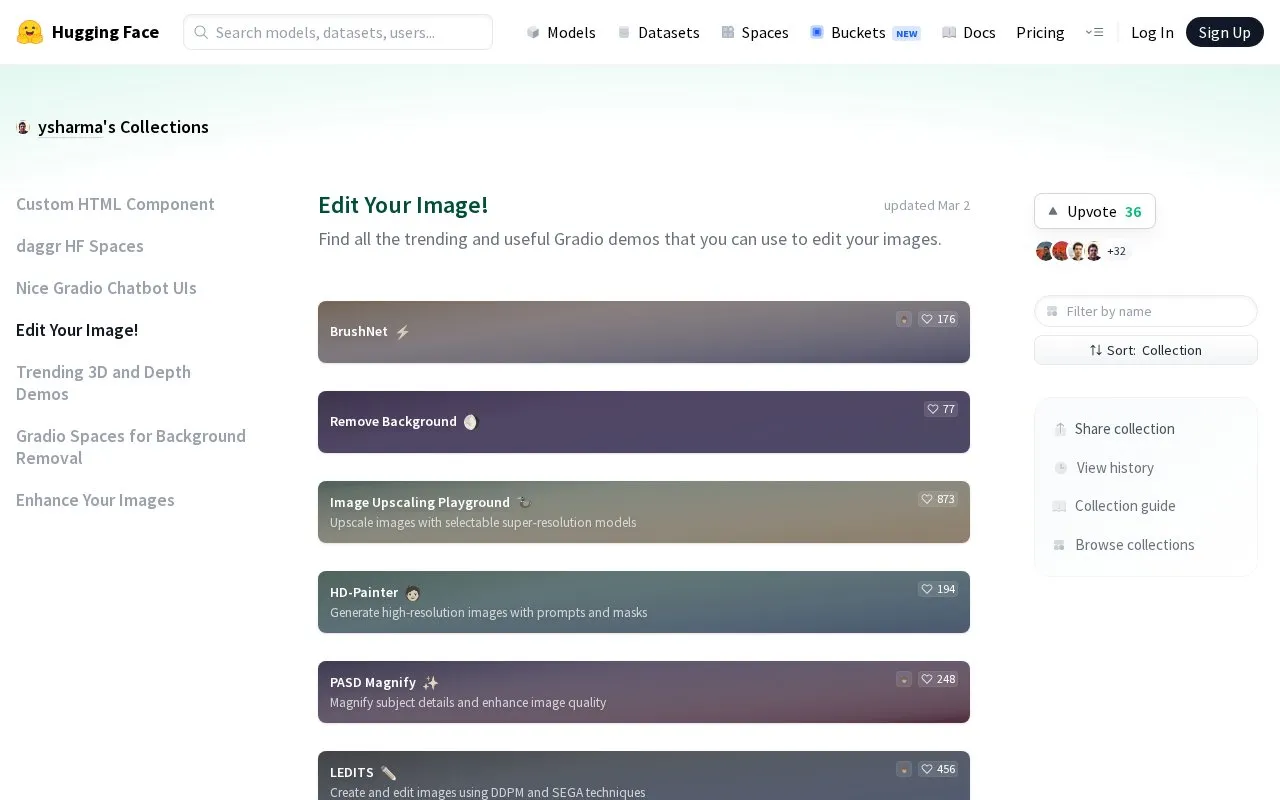Like BrushNet via its 176 heart
Viewport: 1280px width, 800px height.
[x=938, y=319]
